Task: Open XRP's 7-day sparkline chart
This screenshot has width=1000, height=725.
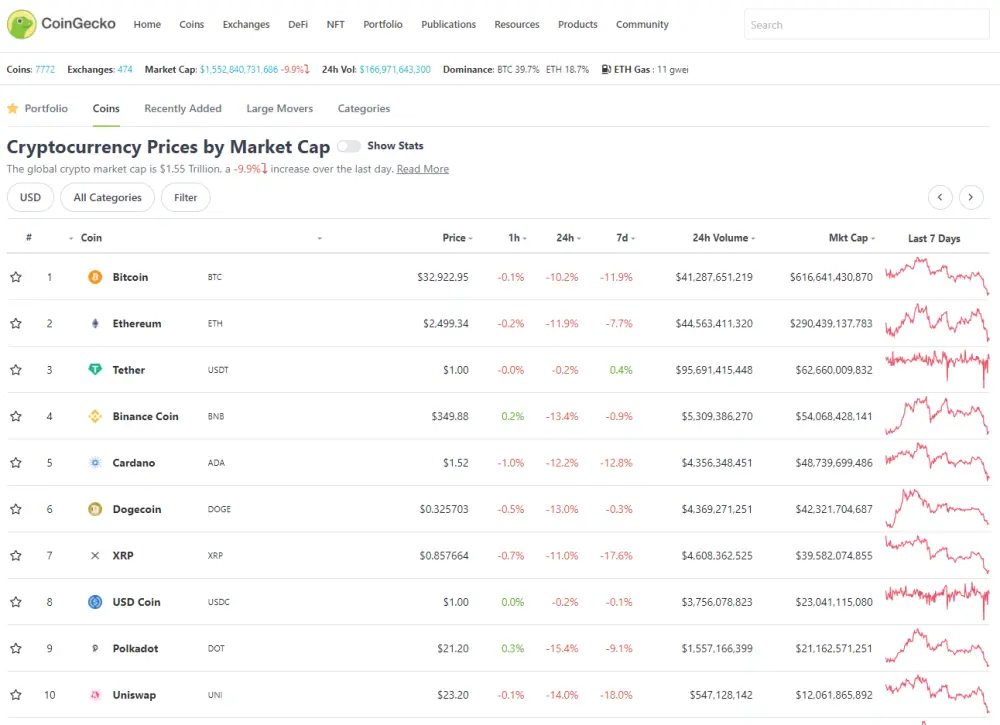Action: (937, 555)
